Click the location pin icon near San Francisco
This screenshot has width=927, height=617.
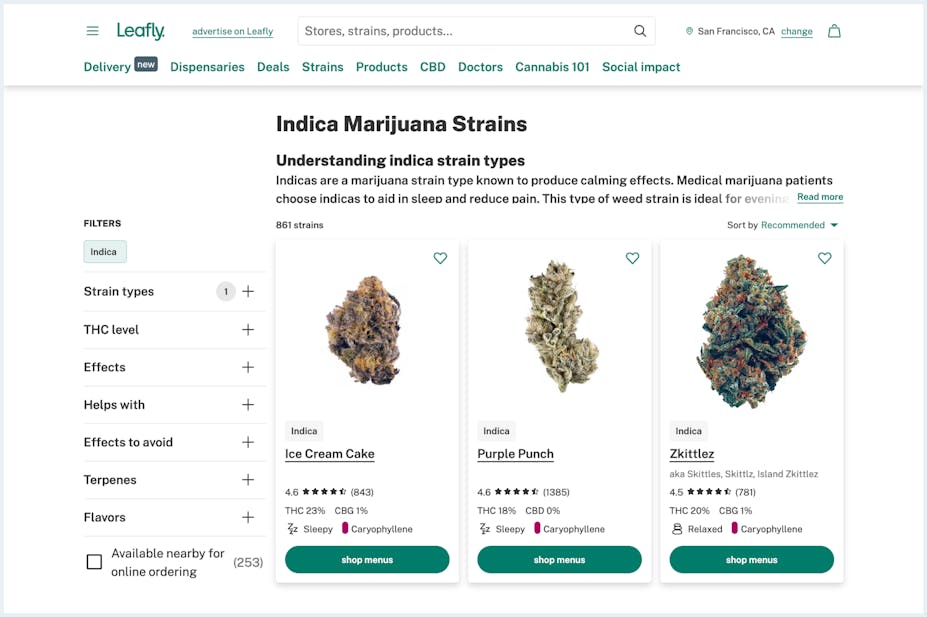click(690, 31)
